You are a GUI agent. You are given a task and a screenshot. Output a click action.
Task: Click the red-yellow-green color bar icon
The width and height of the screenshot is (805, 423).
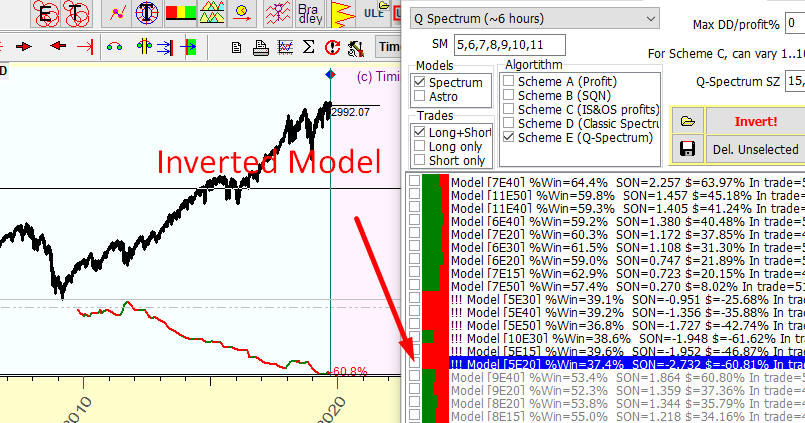pos(180,13)
